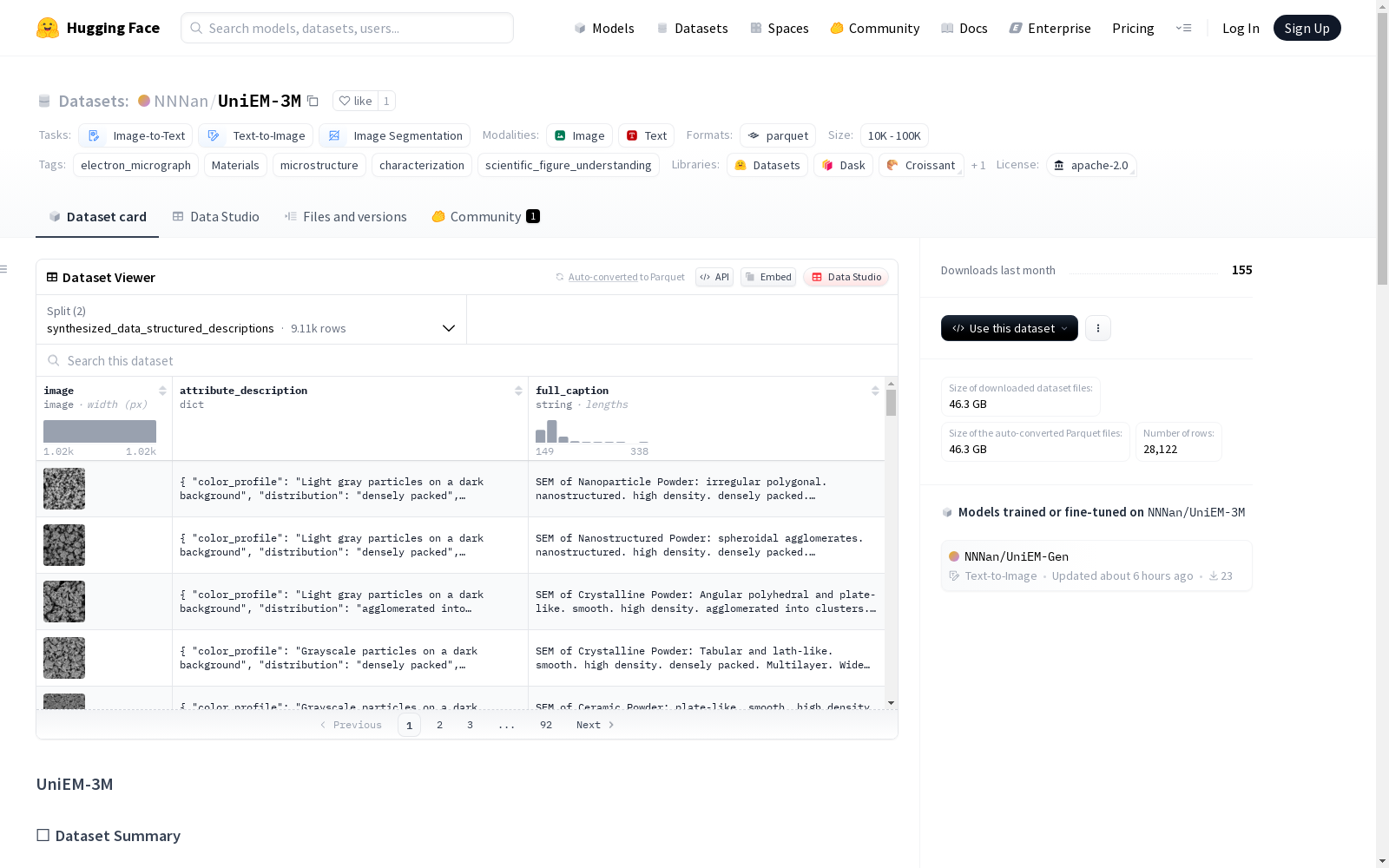This screenshot has width=1389, height=868.
Task: Click the Sign Up button
Action: pos(1307,28)
